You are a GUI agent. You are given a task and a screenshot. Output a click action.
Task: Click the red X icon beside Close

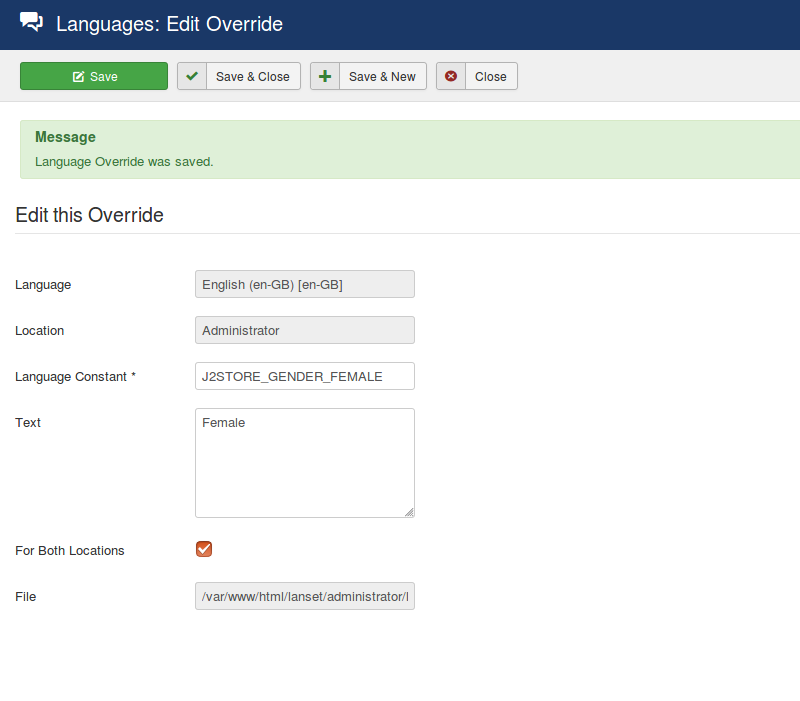[x=451, y=77]
